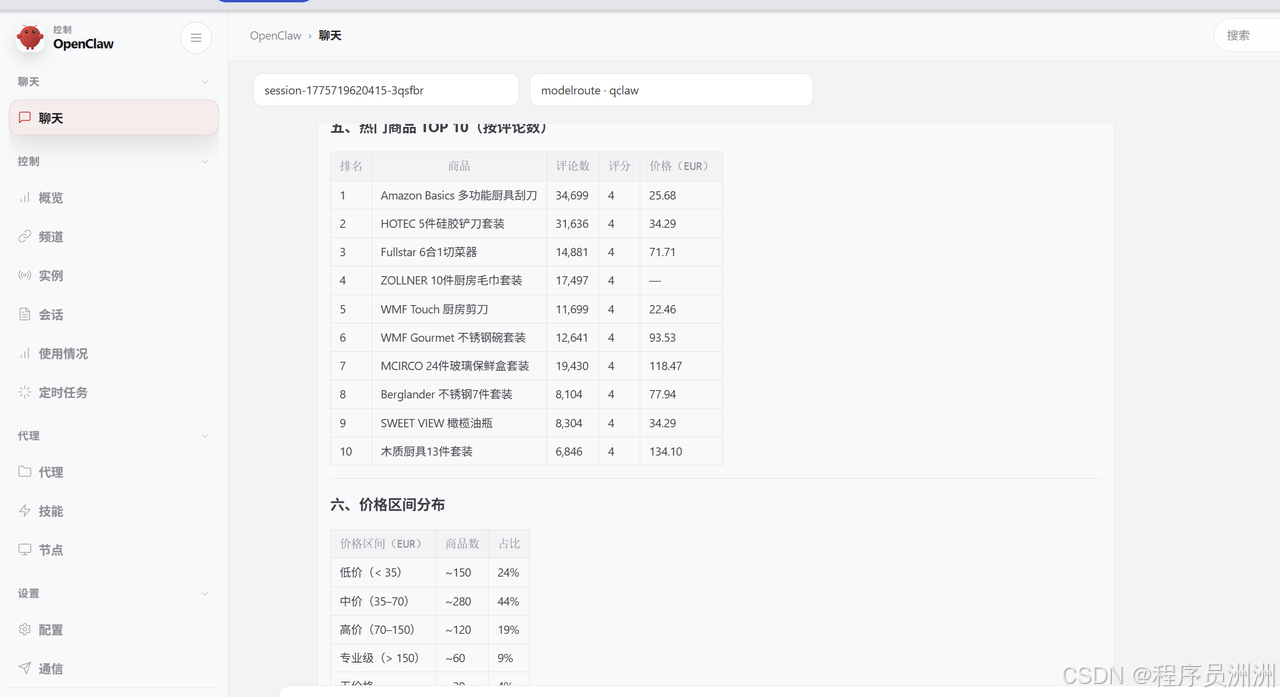Click the OpenClaw breadcrumb link

[275, 36]
